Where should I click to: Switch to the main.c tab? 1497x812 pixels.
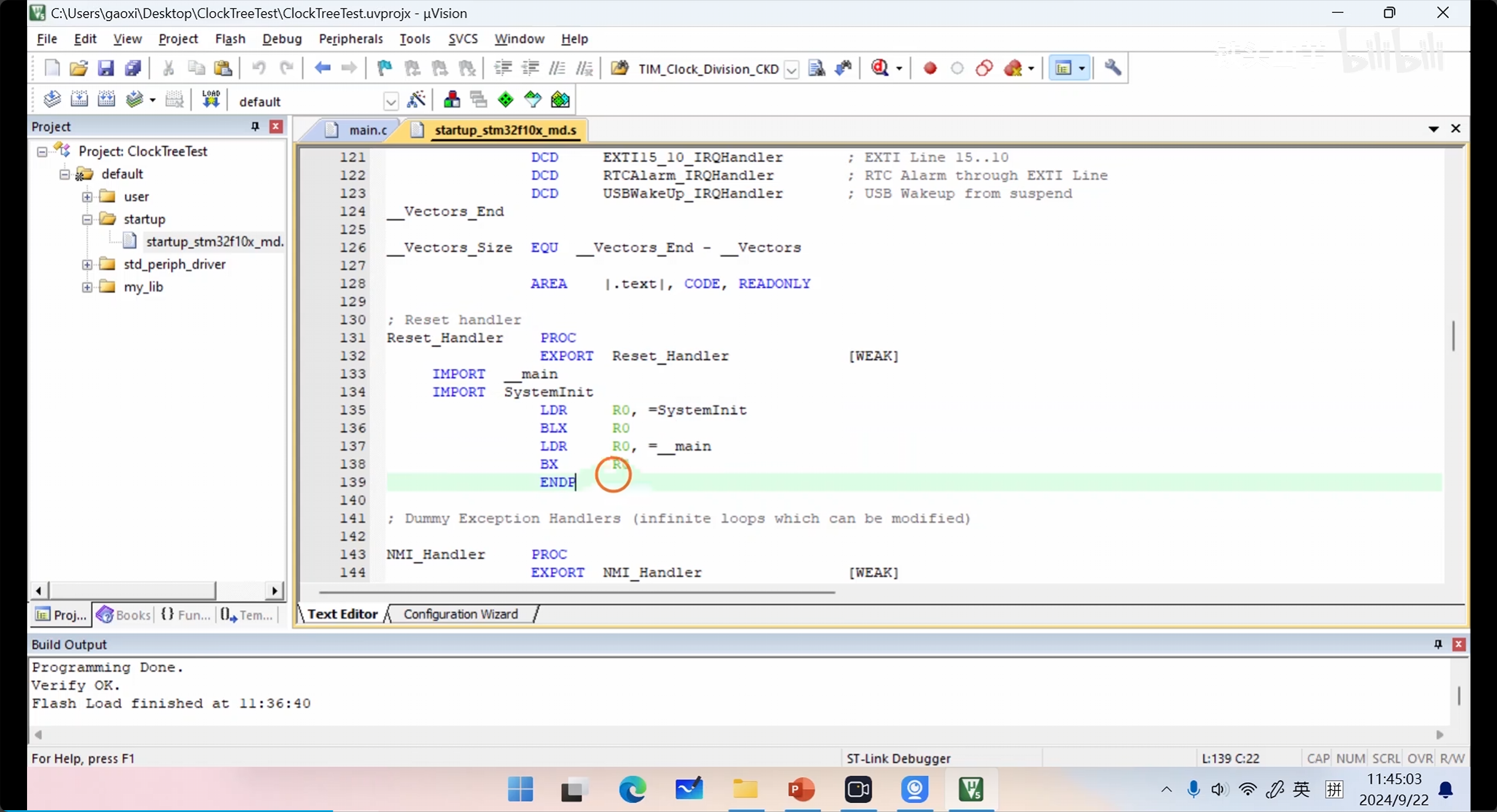pos(367,130)
